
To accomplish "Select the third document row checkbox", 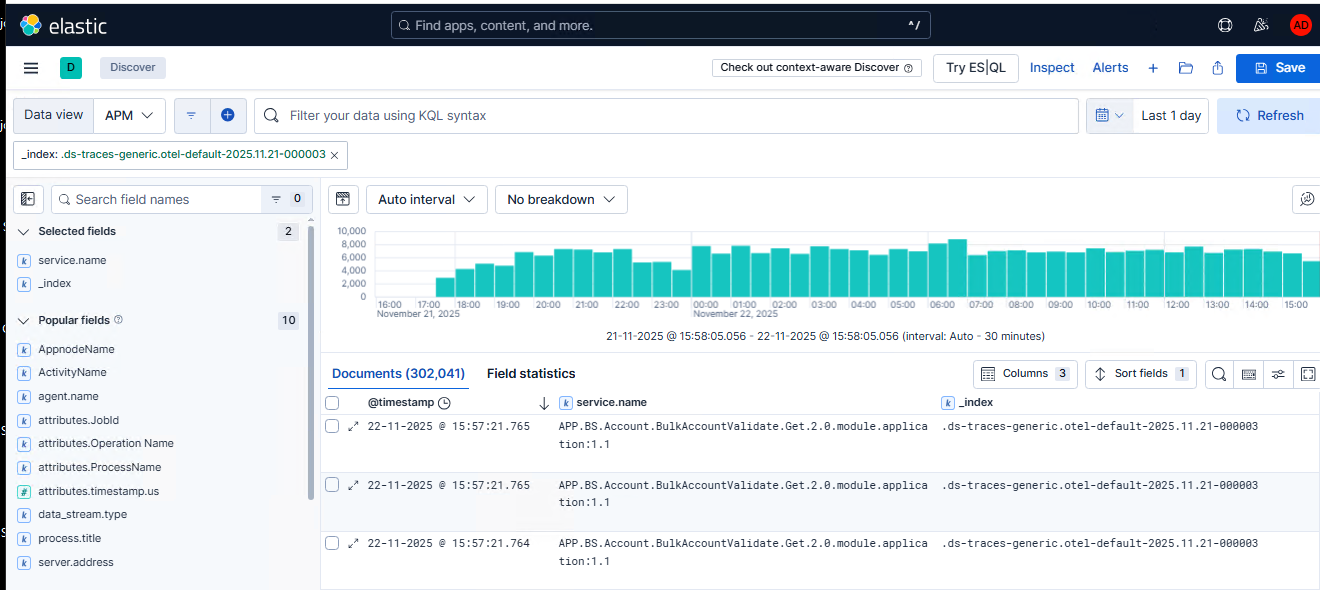I will (333, 543).
